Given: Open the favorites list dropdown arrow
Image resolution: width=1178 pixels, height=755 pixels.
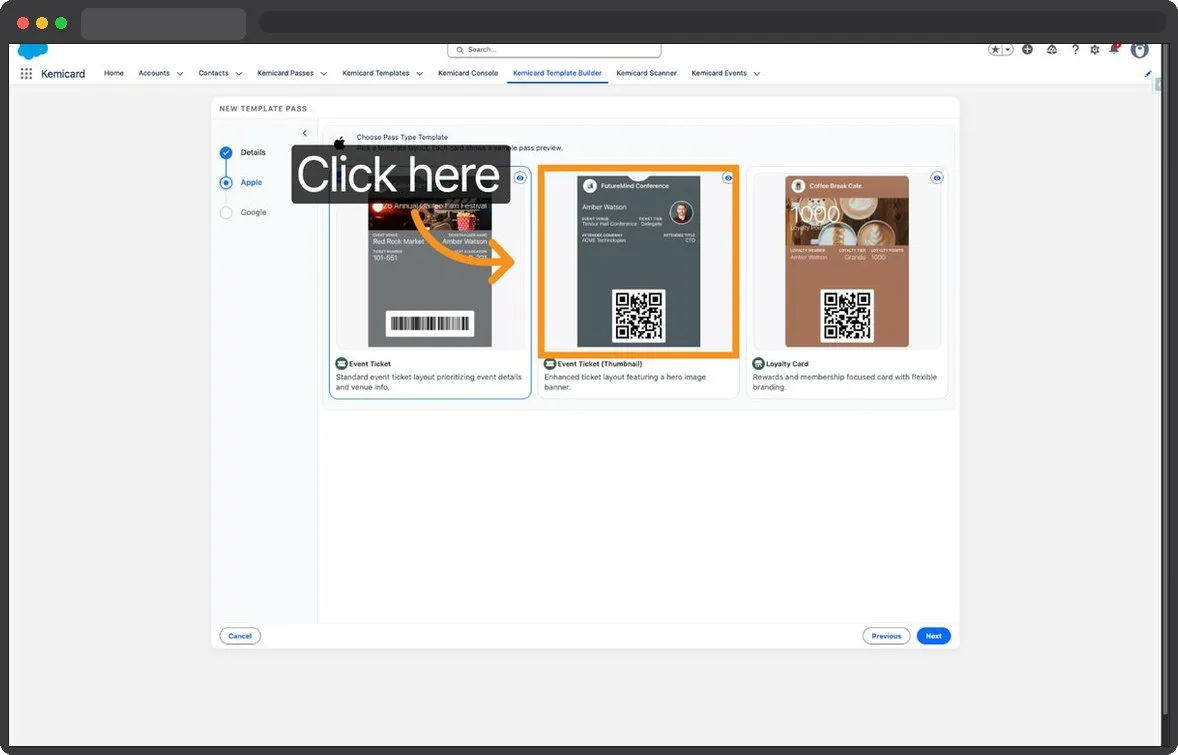Looking at the screenshot, I should tap(1008, 50).
